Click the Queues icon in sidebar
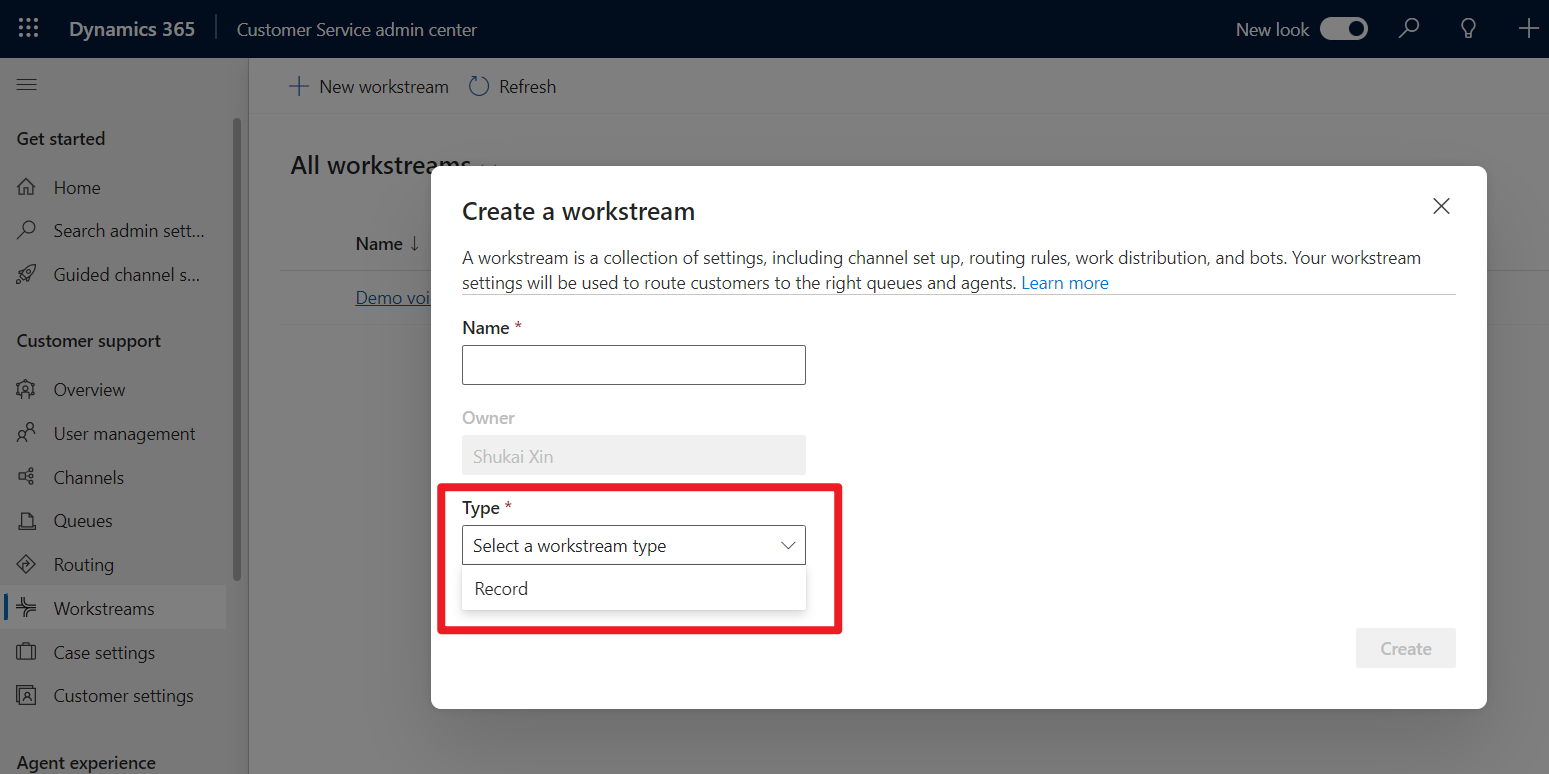The height and width of the screenshot is (774, 1549). pos(27,521)
